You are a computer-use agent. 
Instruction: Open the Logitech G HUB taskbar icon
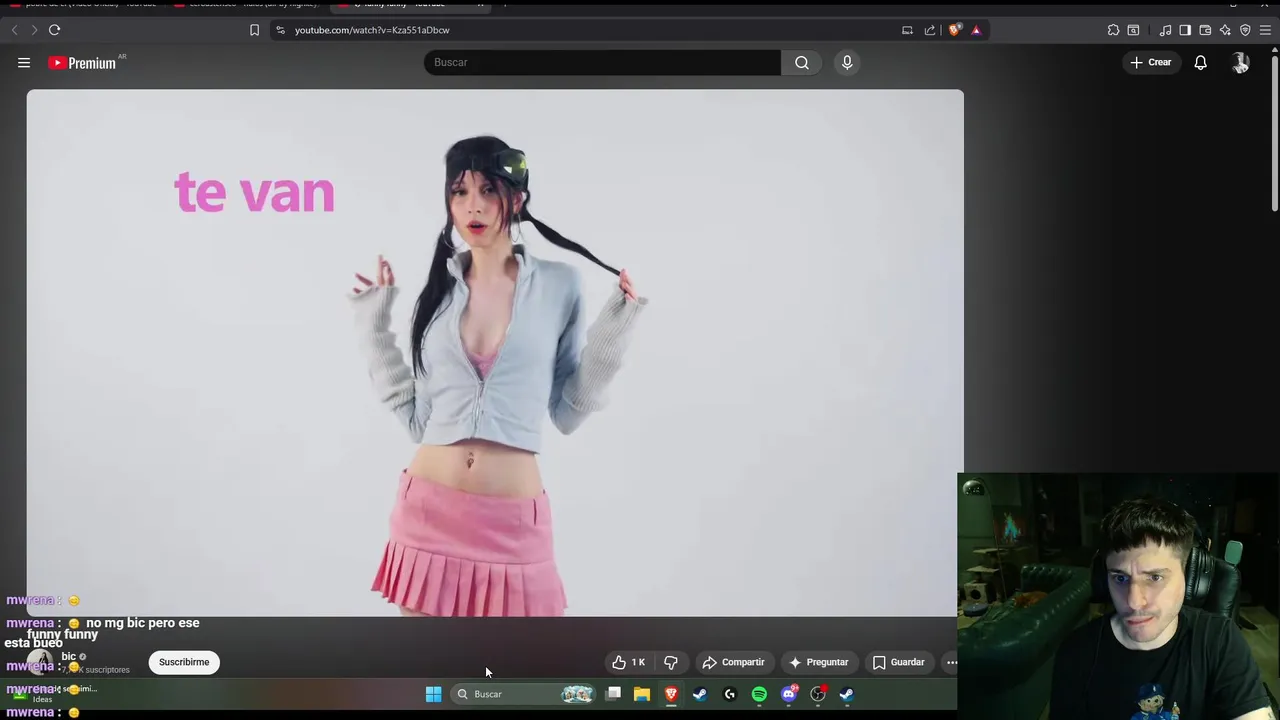click(729, 694)
